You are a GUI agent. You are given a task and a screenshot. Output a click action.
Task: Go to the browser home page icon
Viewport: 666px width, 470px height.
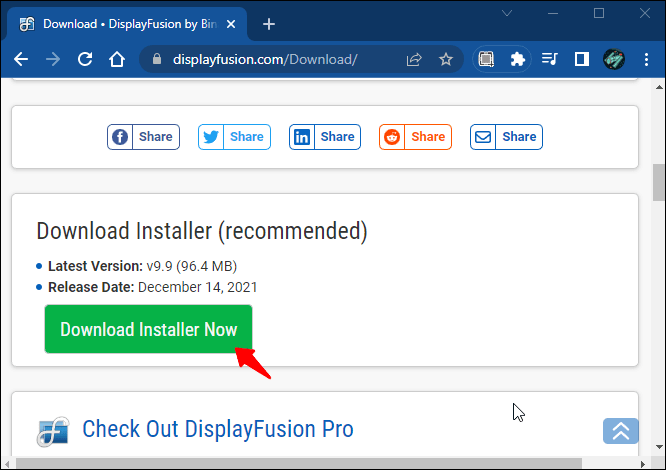pyautogui.click(x=117, y=59)
